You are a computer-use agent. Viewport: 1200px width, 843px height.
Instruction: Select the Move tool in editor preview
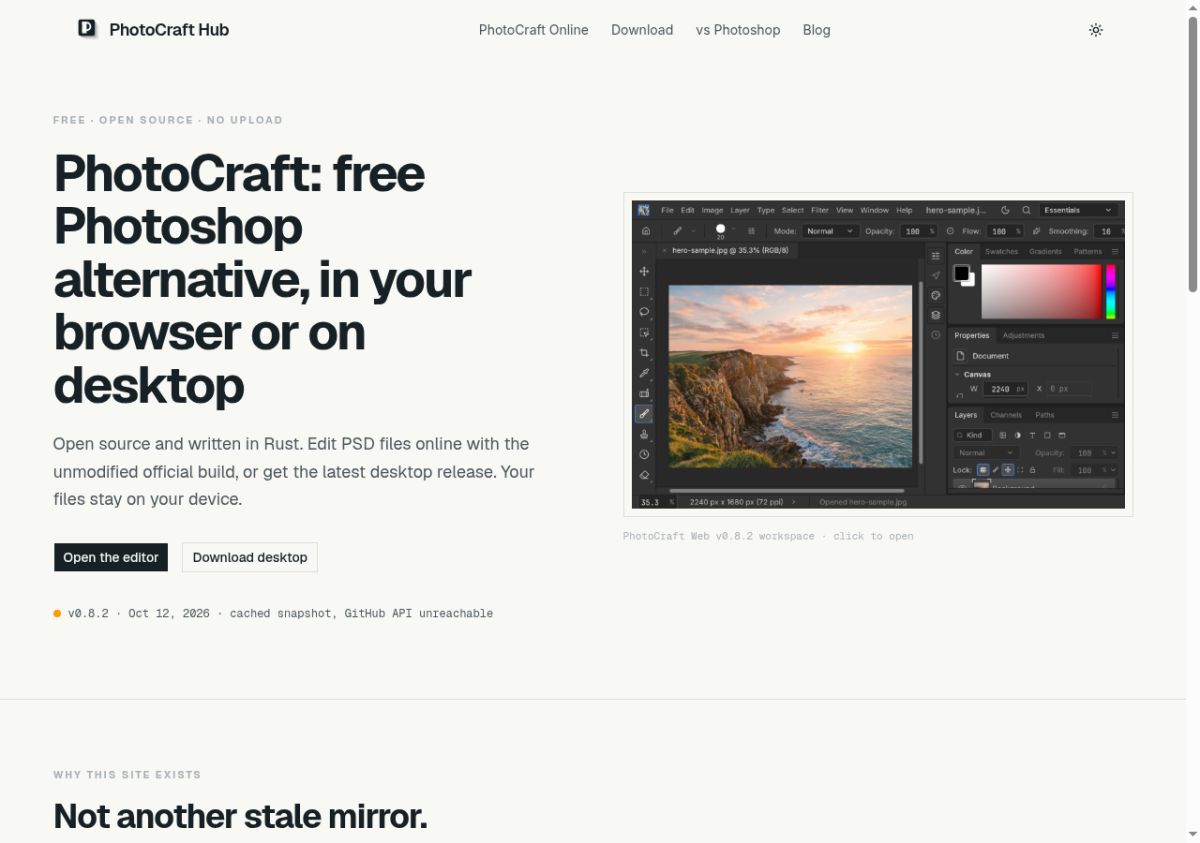tap(644, 271)
